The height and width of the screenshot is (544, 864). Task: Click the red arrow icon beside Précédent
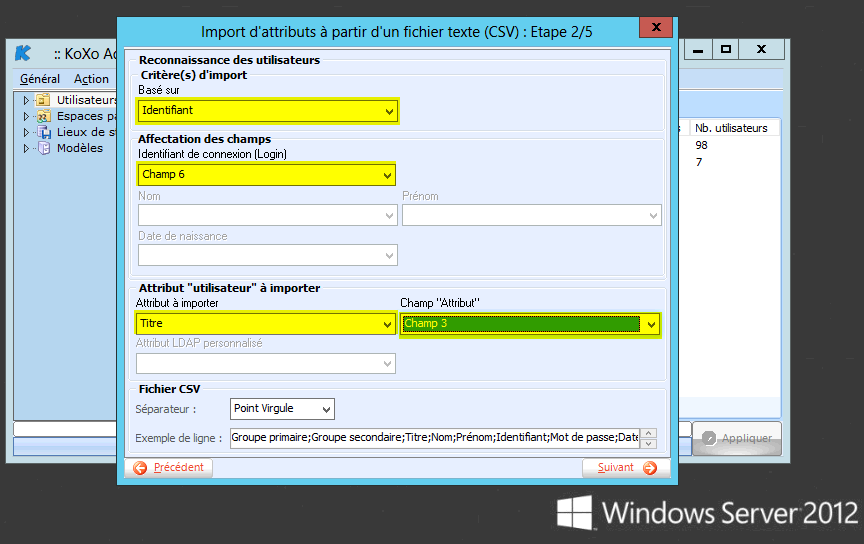tap(140, 468)
